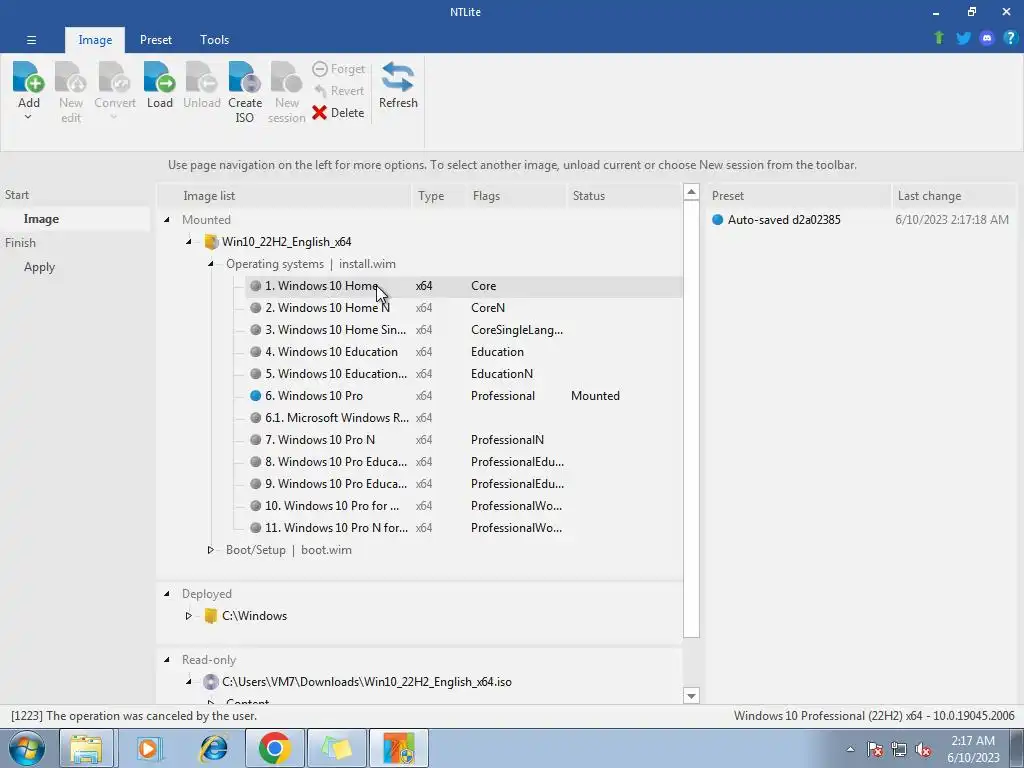Click the Create ISO icon
The width and height of the screenshot is (1024, 768).
tap(245, 77)
